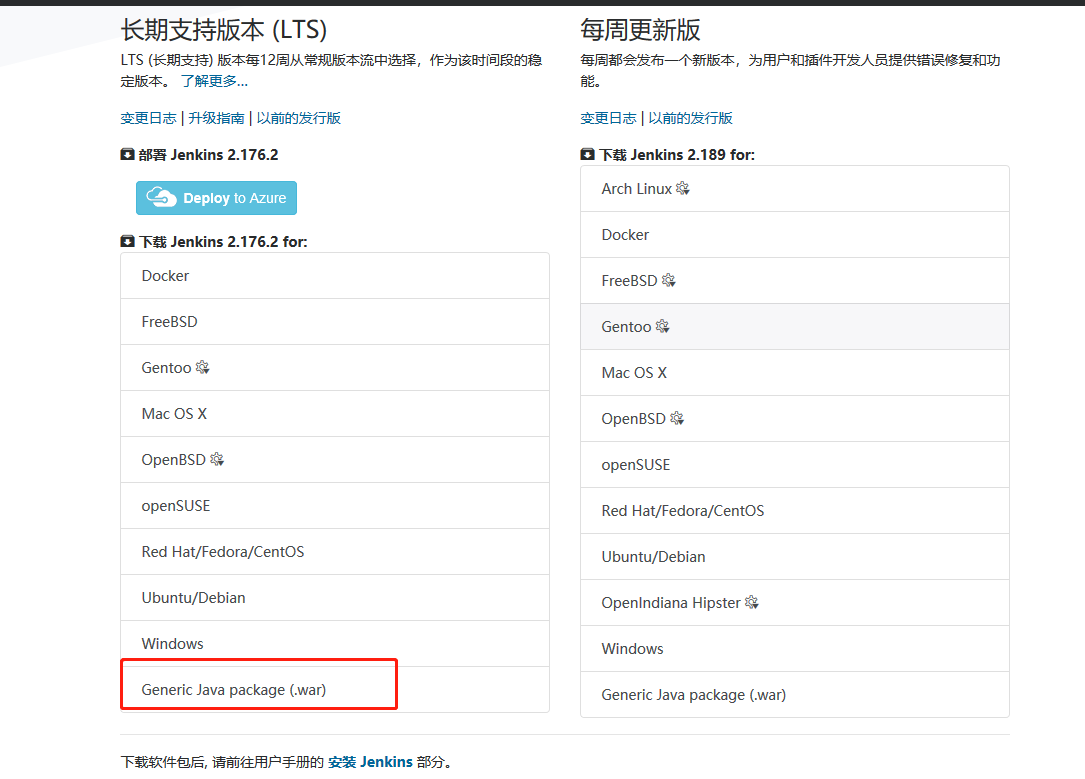Download LTS Generic Java package (.war)
The width and height of the screenshot is (1085, 779).
coord(335,690)
